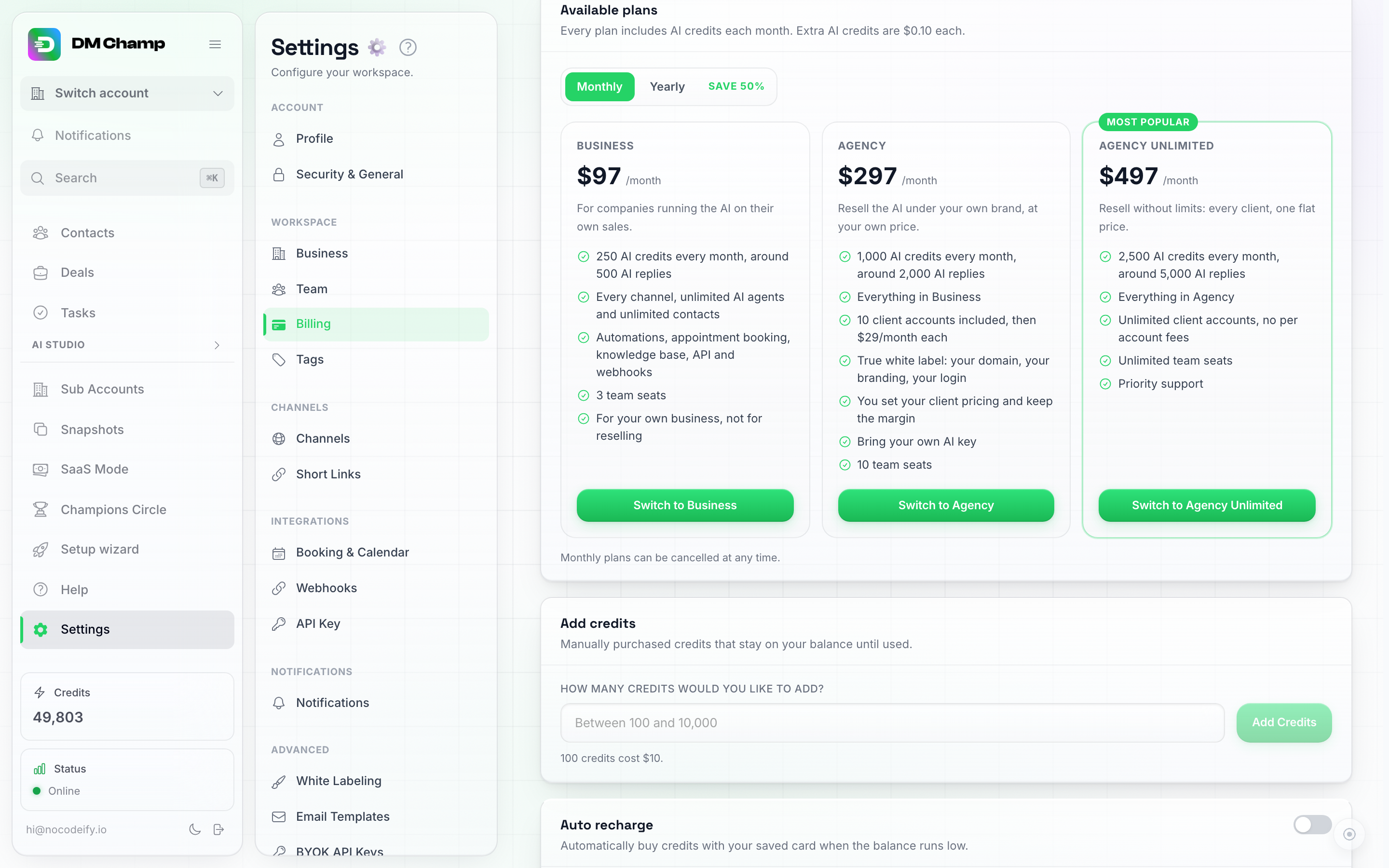Click Switch to Agency button
Screen dimensions: 1389x868
tap(946, 505)
